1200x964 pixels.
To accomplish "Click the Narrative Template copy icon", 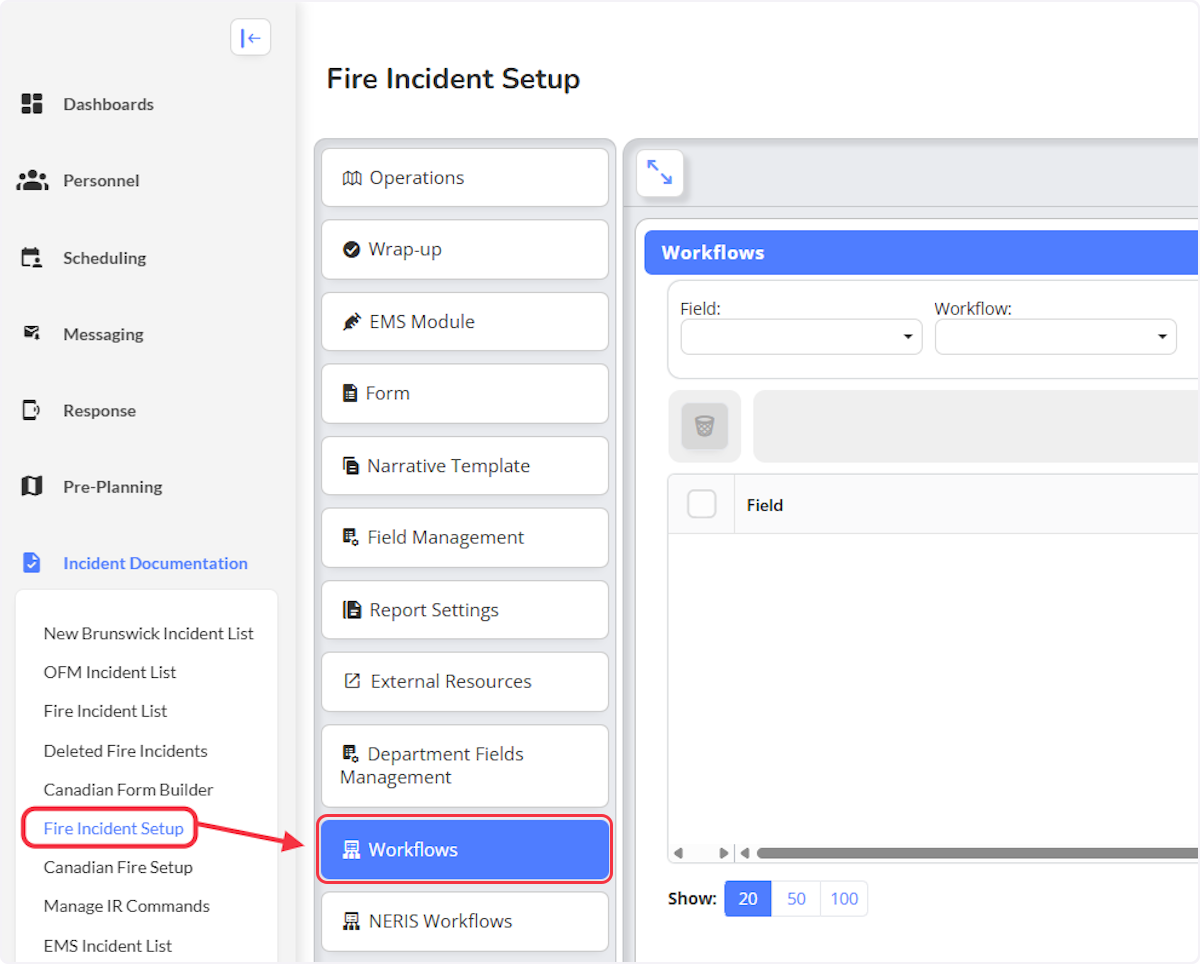I will tap(351, 466).
